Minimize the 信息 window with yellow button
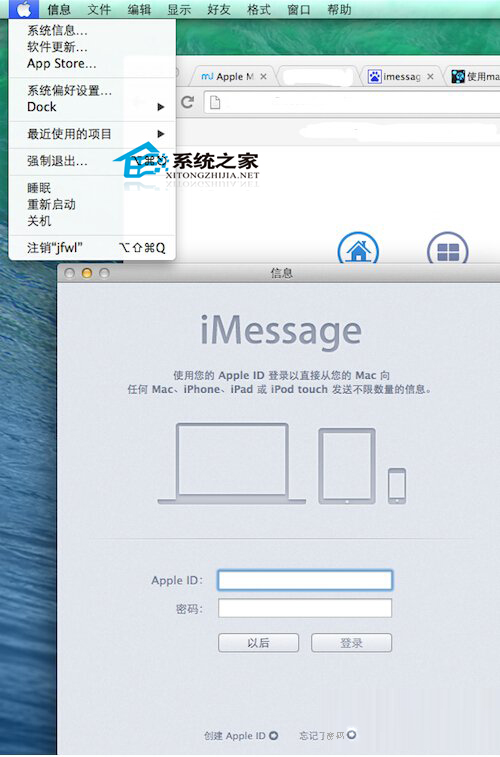This screenshot has height=757, width=500. coord(87,273)
